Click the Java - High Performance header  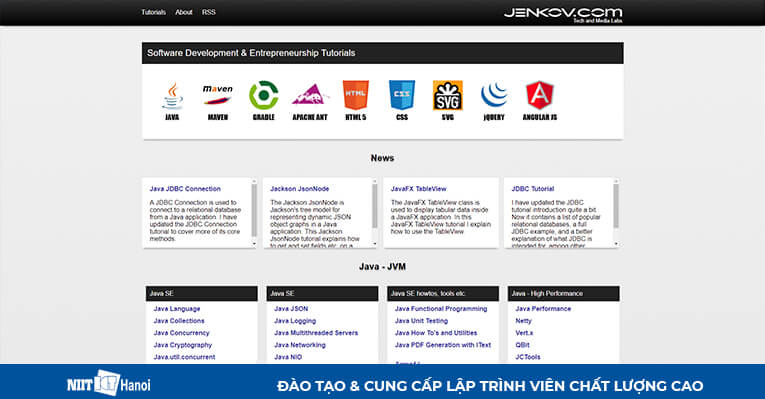[x=564, y=294]
